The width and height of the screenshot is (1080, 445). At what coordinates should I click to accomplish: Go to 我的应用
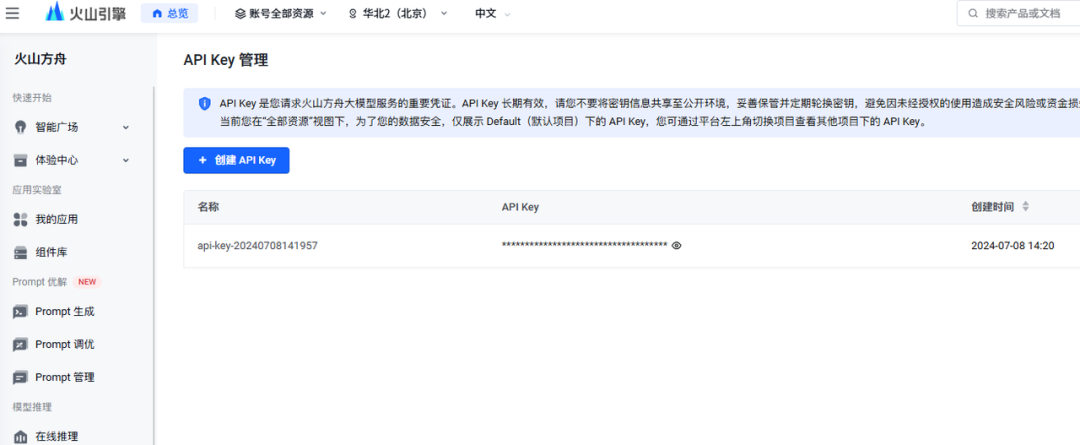56,220
